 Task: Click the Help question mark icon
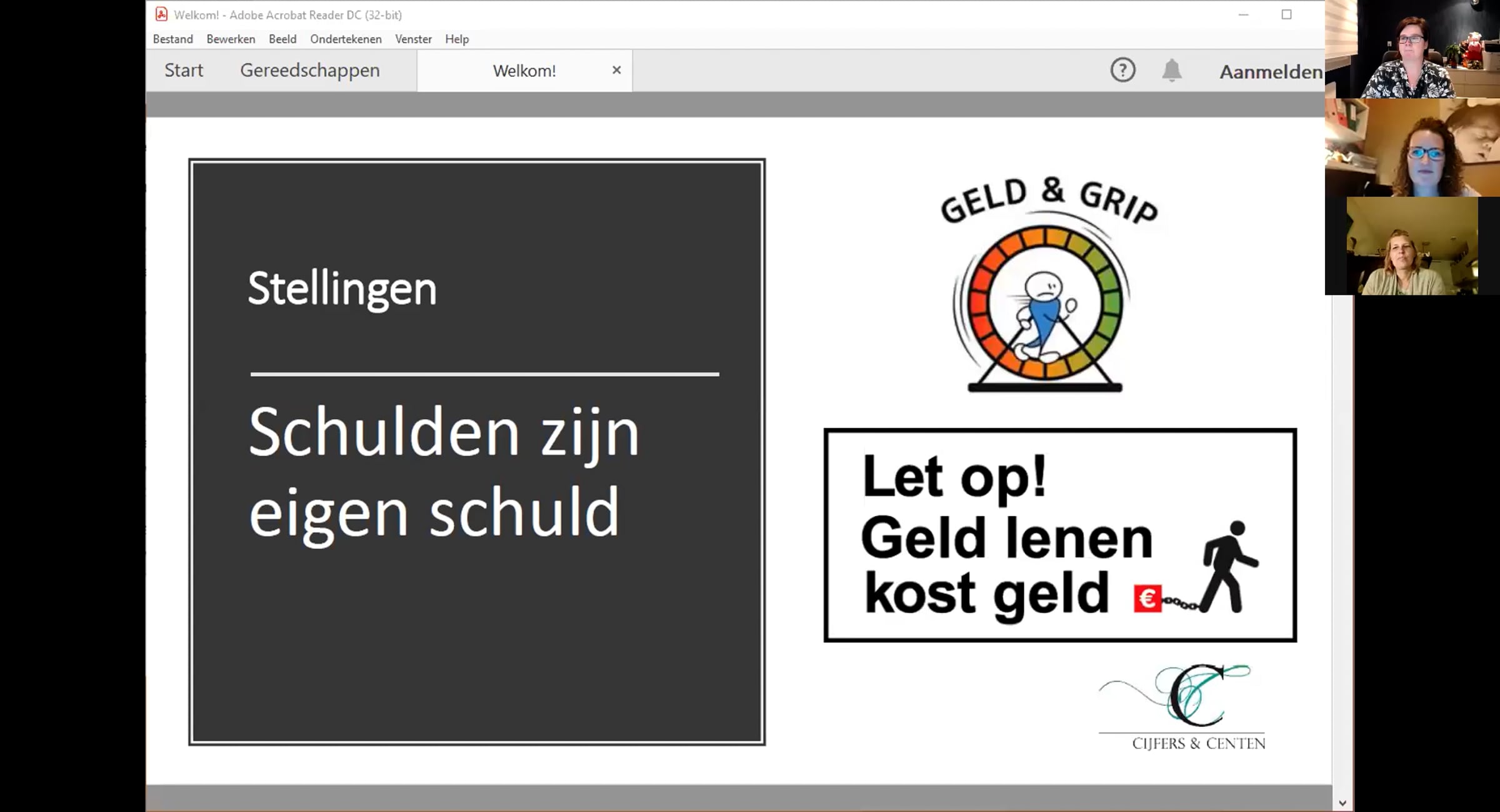(x=1122, y=70)
